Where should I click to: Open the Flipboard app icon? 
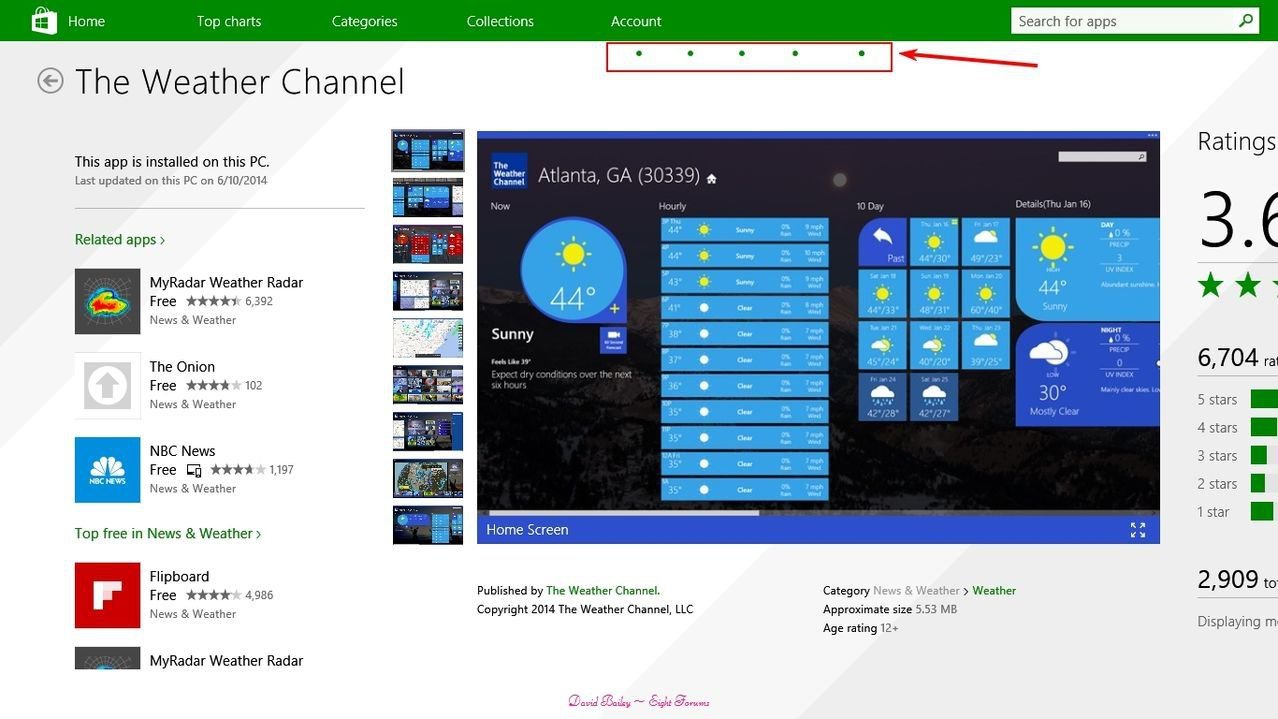coord(107,595)
